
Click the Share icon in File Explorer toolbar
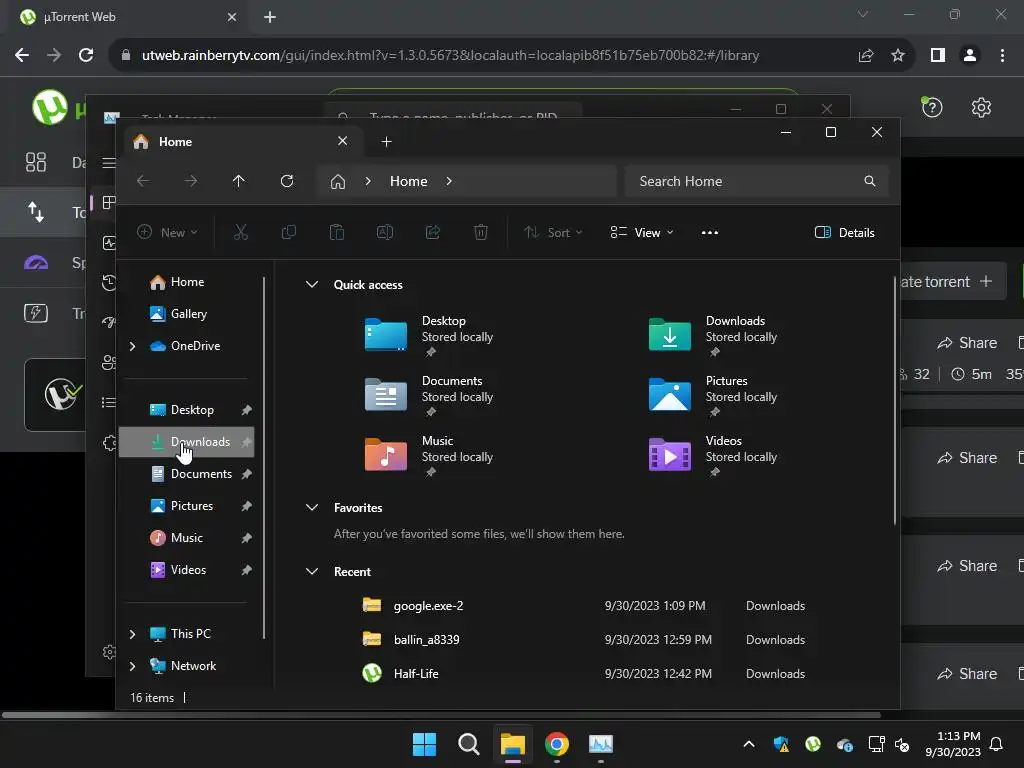click(432, 232)
